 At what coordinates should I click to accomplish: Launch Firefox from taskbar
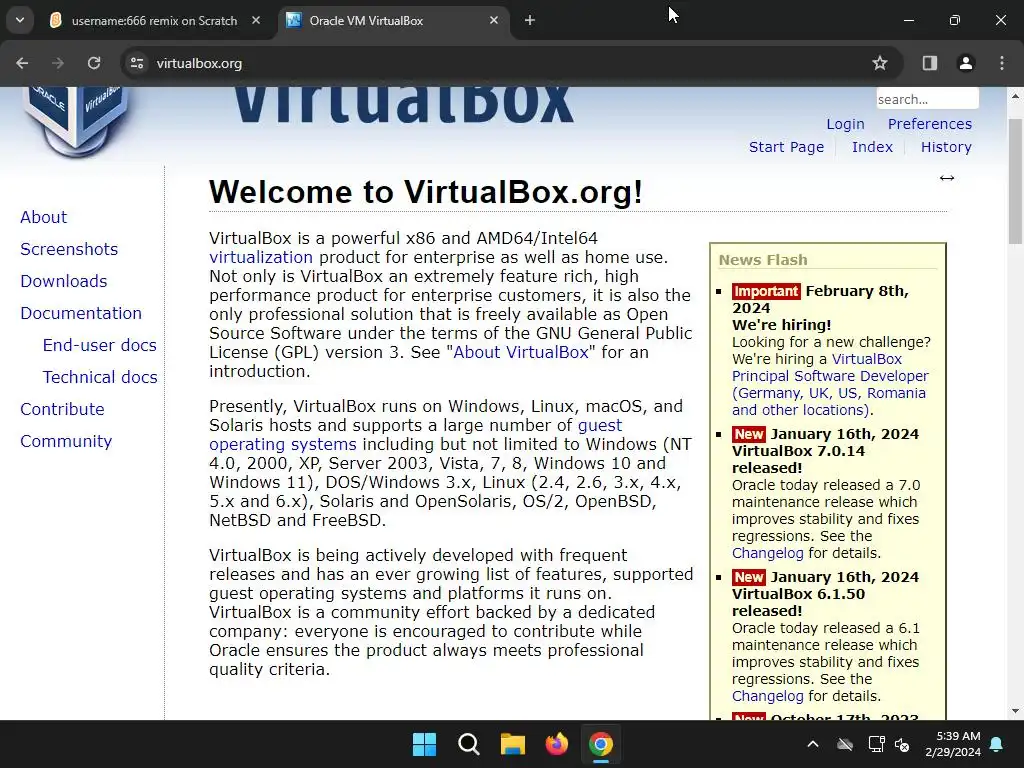click(556, 744)
